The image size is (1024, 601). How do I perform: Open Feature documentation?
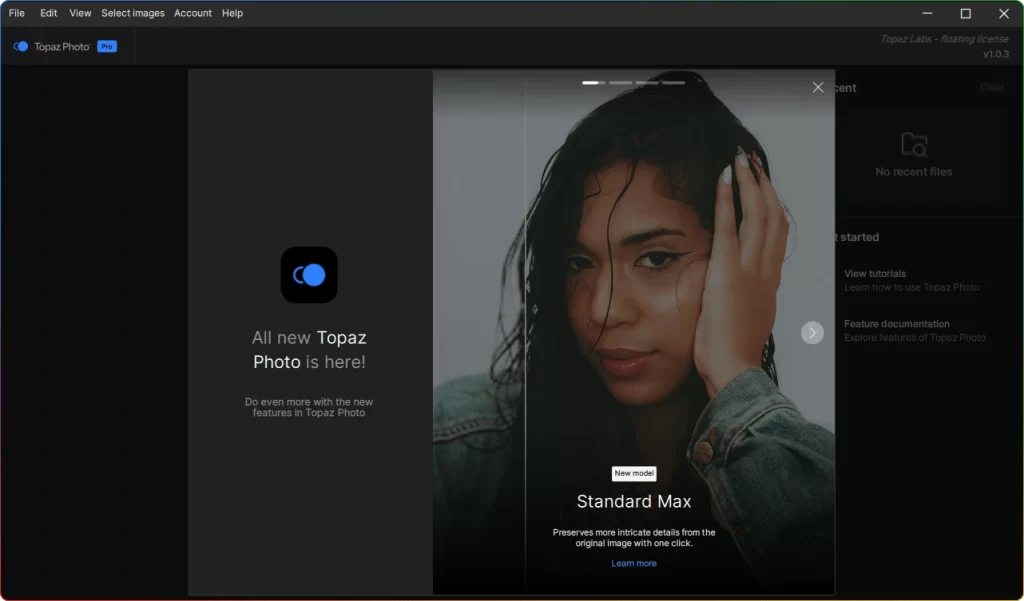[x=896, y=324]
